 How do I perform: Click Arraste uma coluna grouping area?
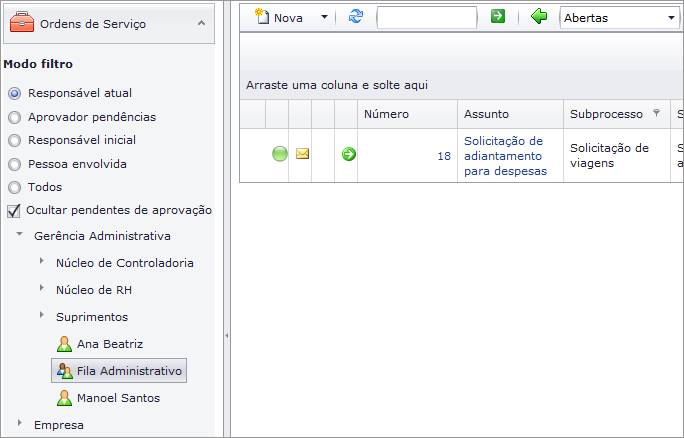pos(337,85)
